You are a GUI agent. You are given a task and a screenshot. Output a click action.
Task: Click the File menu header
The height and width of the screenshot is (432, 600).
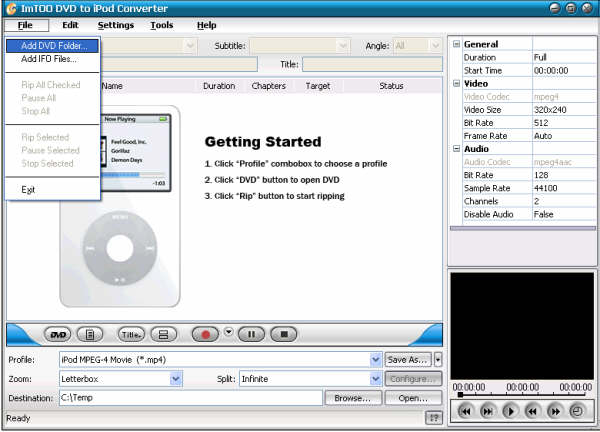pos(26,25)
